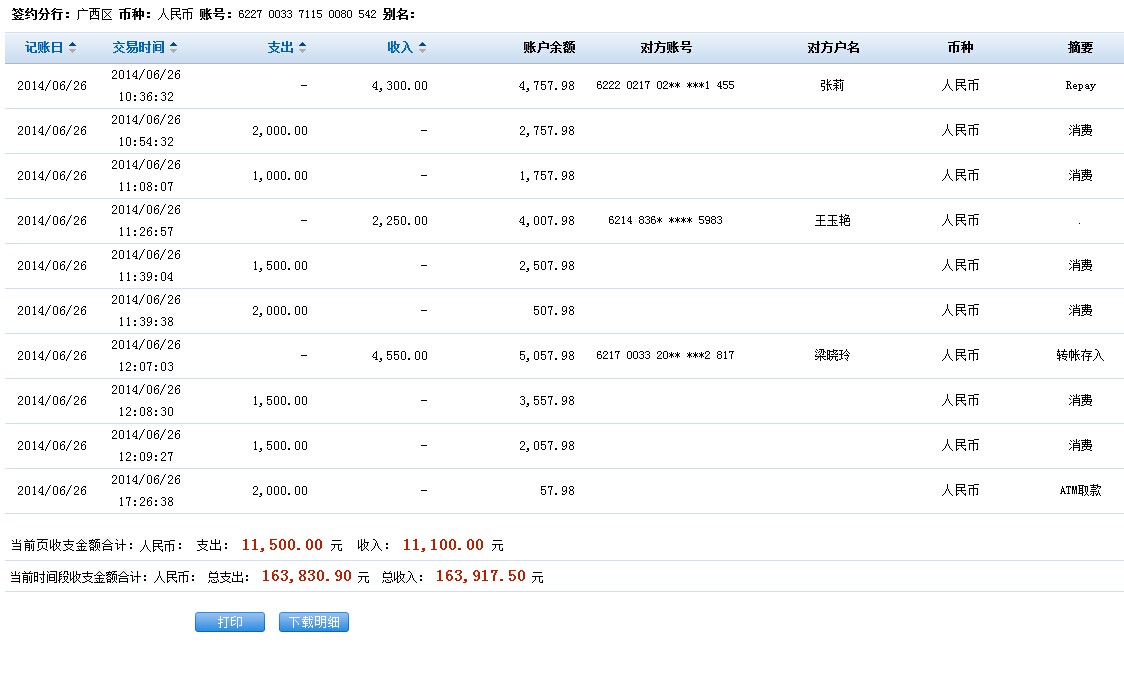Click the ATM取款 summary cell
Viewport: 1124px width, 673px height.
1080,491
